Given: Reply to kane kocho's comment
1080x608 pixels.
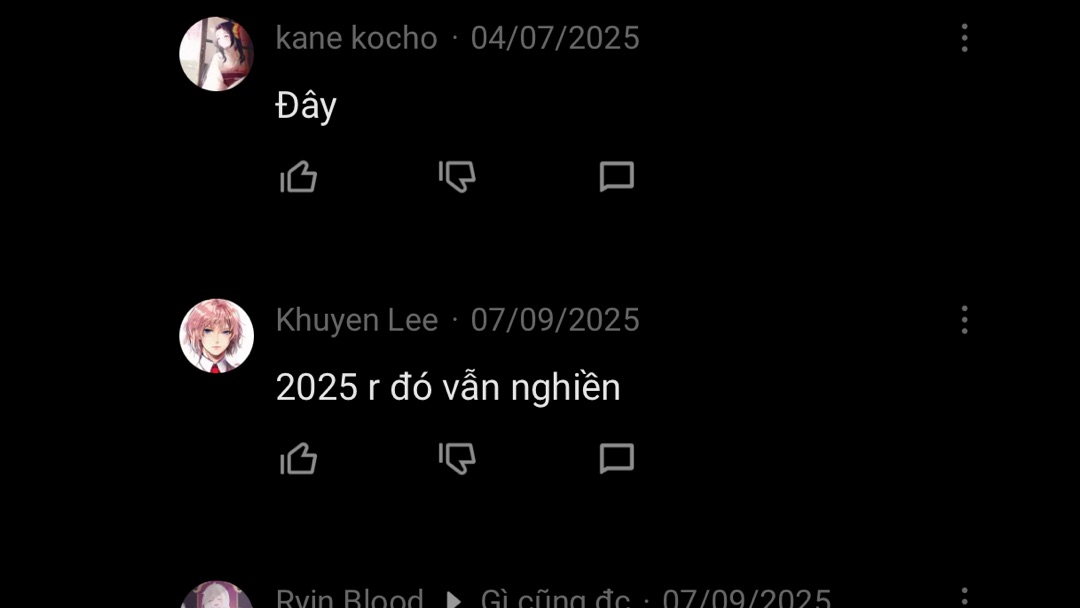Looking at the screenshot, I should (x=616, y=177).
